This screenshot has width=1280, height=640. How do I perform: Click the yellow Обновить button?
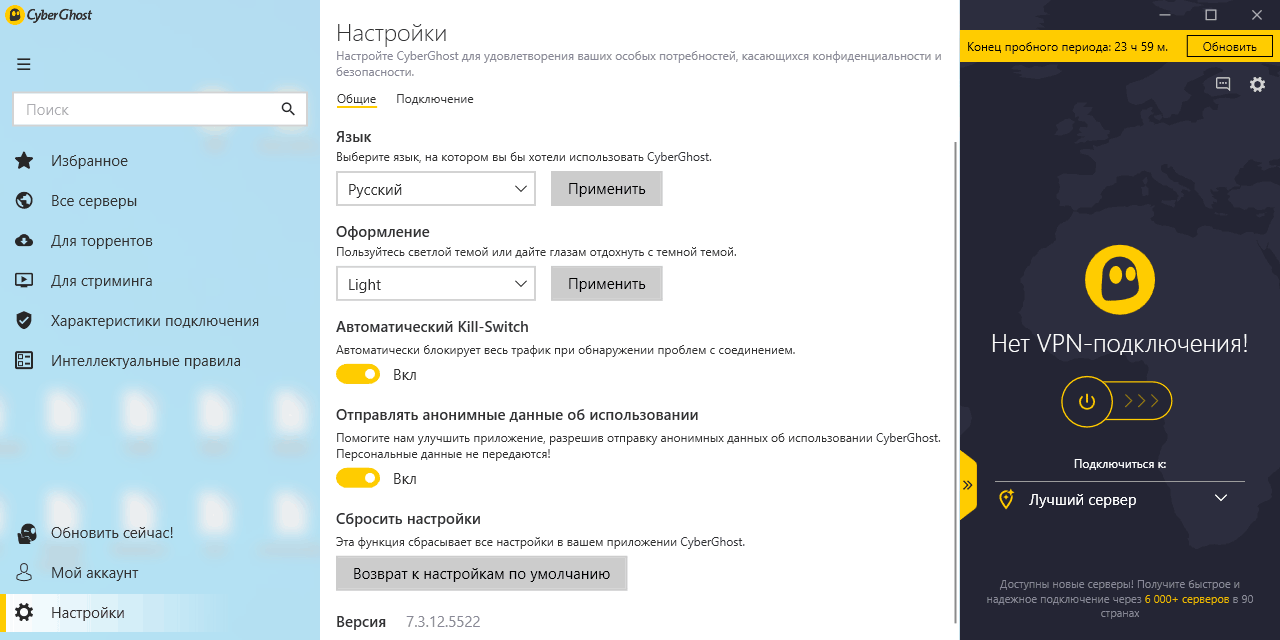point(1229,46)
